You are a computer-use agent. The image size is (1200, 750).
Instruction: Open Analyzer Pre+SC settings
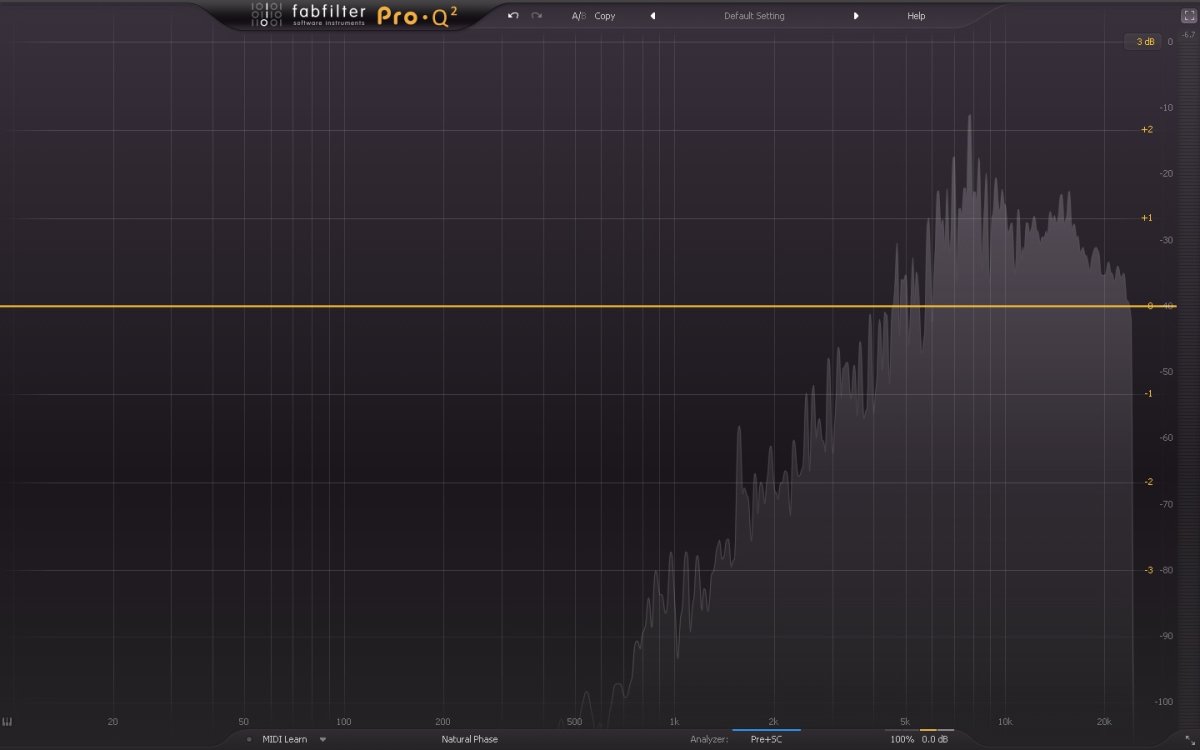[x=766, y=740]
